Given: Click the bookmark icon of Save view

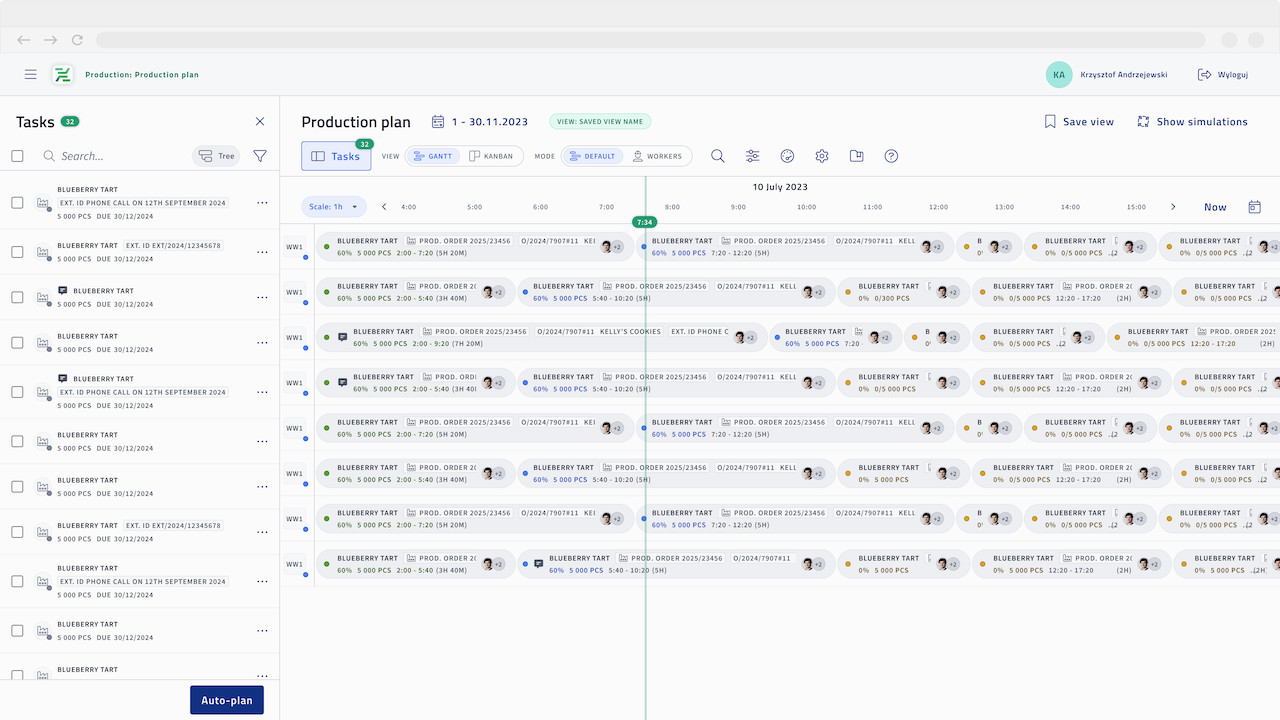Looking at the screenshot, I should 1050,122.
